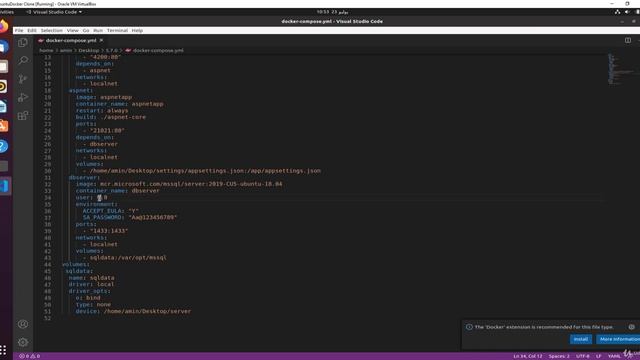This screenshot has height=360, width=640.
Task: Select Visual Studio Code icon in dock
Action: (x=4, y=186)
